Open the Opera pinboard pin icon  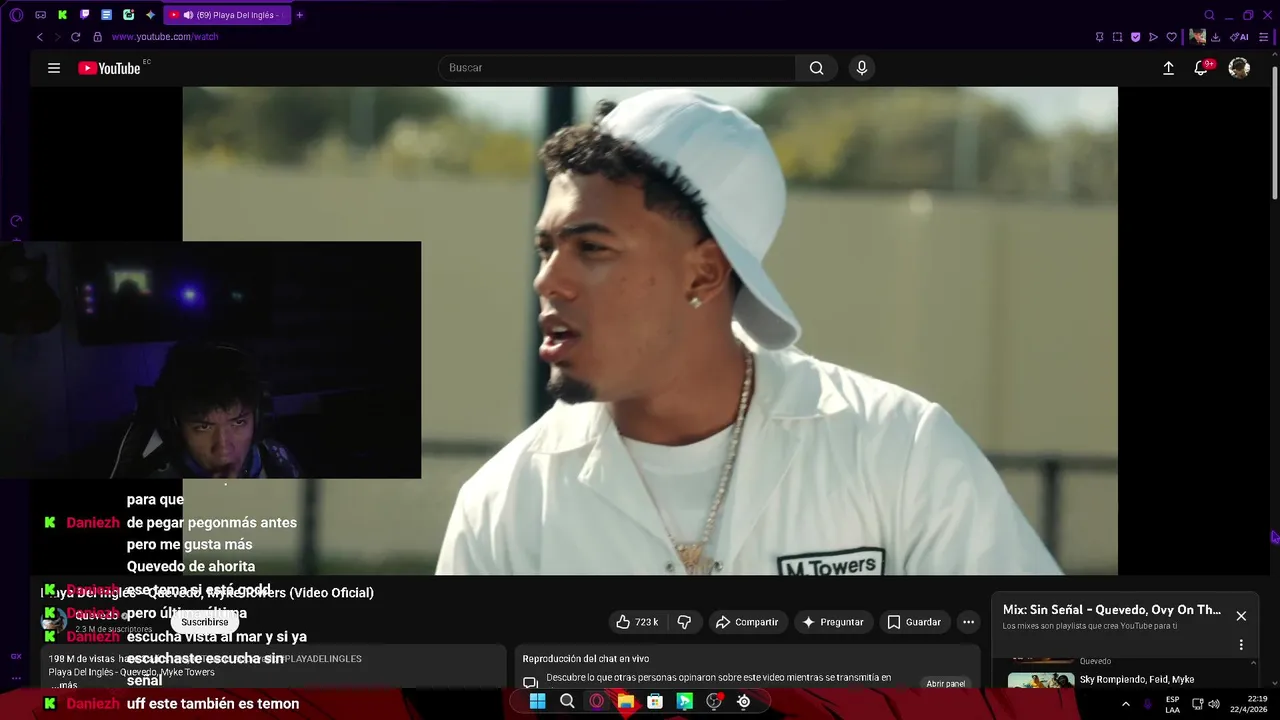(x=1099, y=37)
